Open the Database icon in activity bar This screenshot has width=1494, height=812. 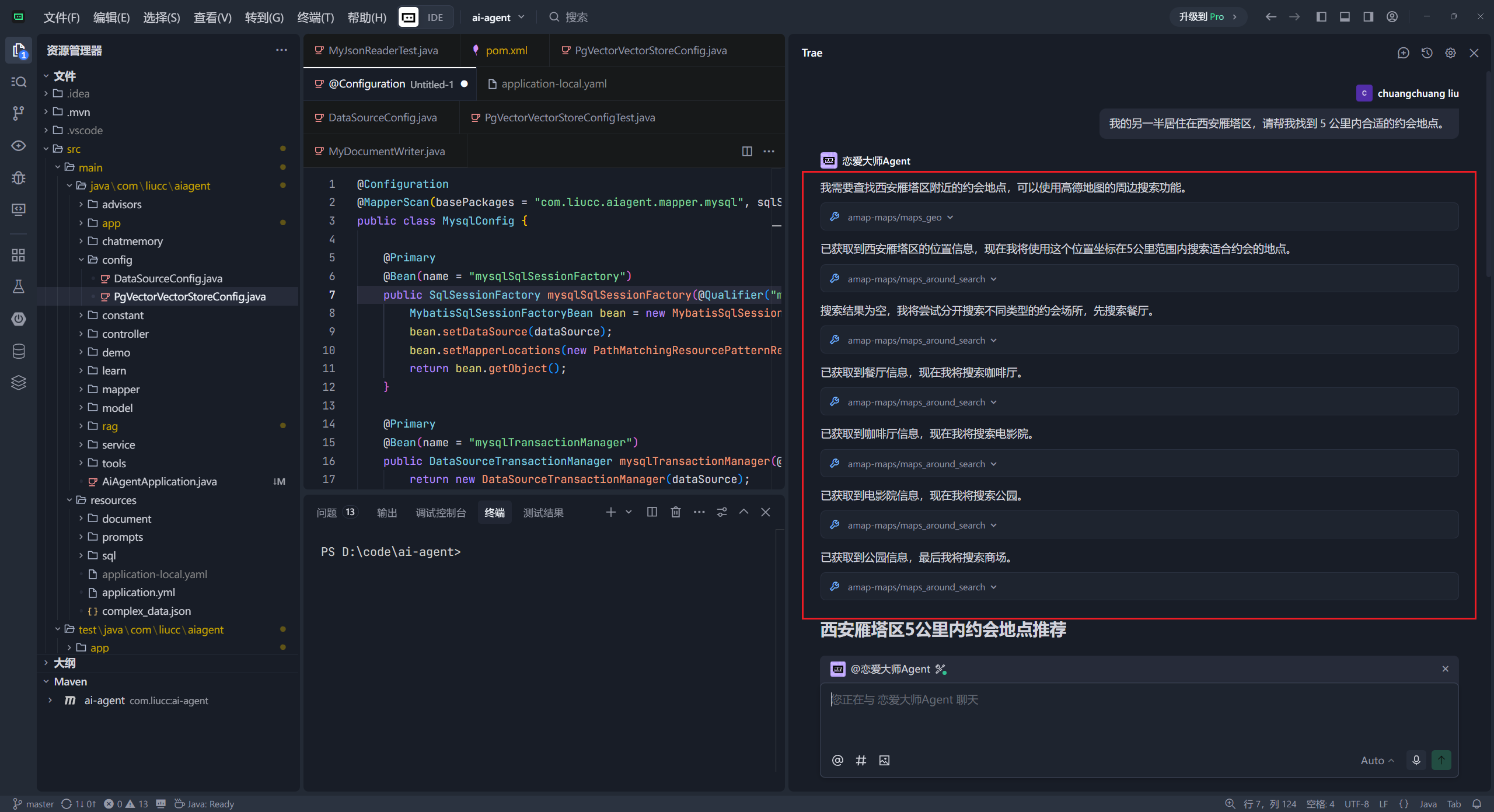[x=19, y=351]
